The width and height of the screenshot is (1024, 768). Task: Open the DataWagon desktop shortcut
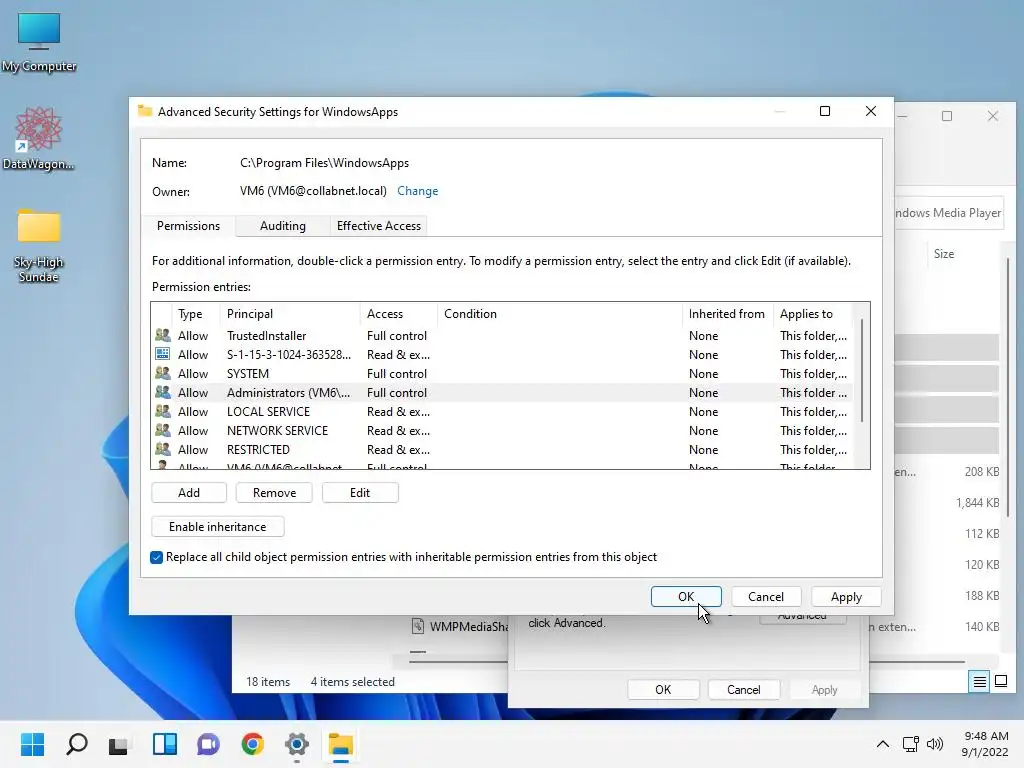(x=38, y=138)
